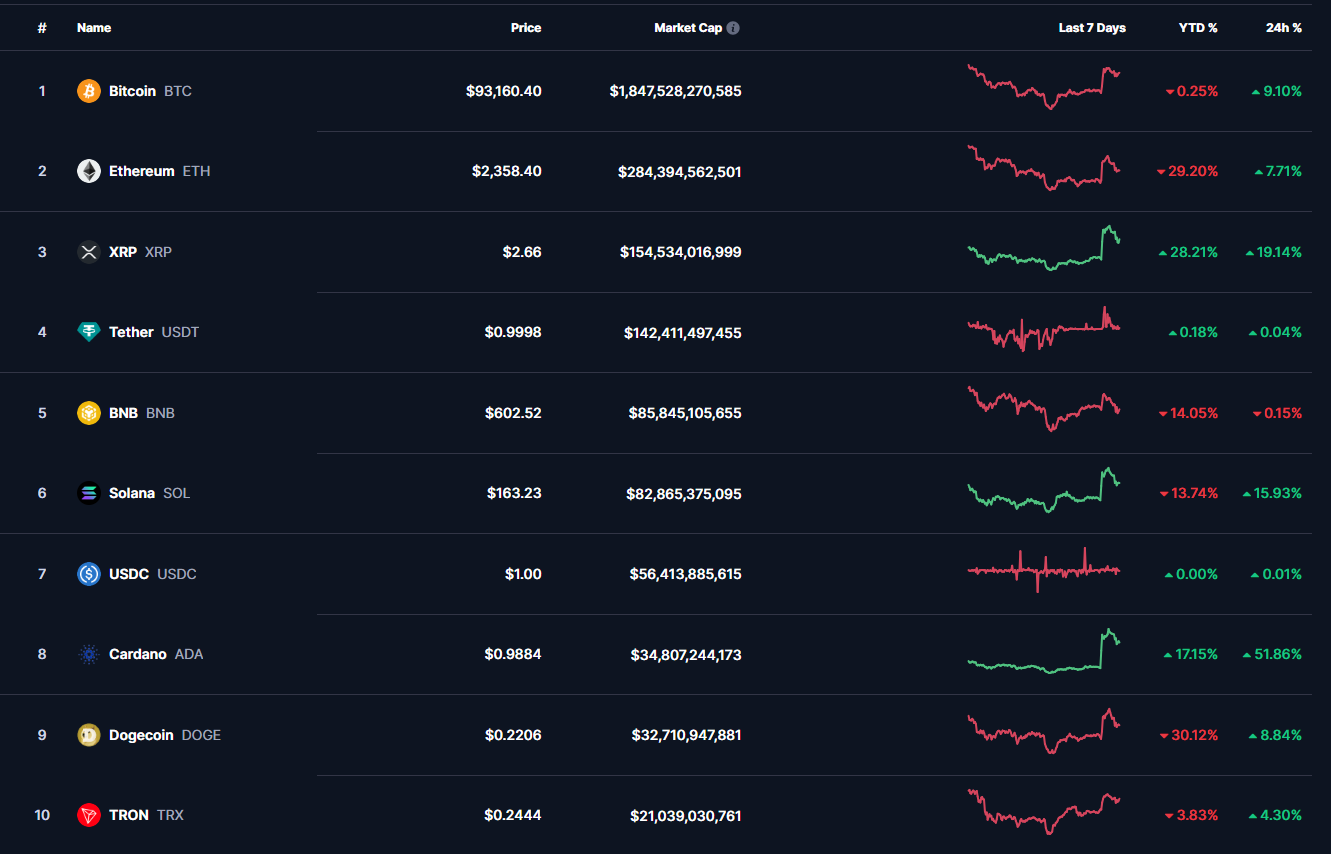The width and height of the screenshot is (1331, 854).
Task: Click the USDC logo icon
Action: (x=89, y=574)
